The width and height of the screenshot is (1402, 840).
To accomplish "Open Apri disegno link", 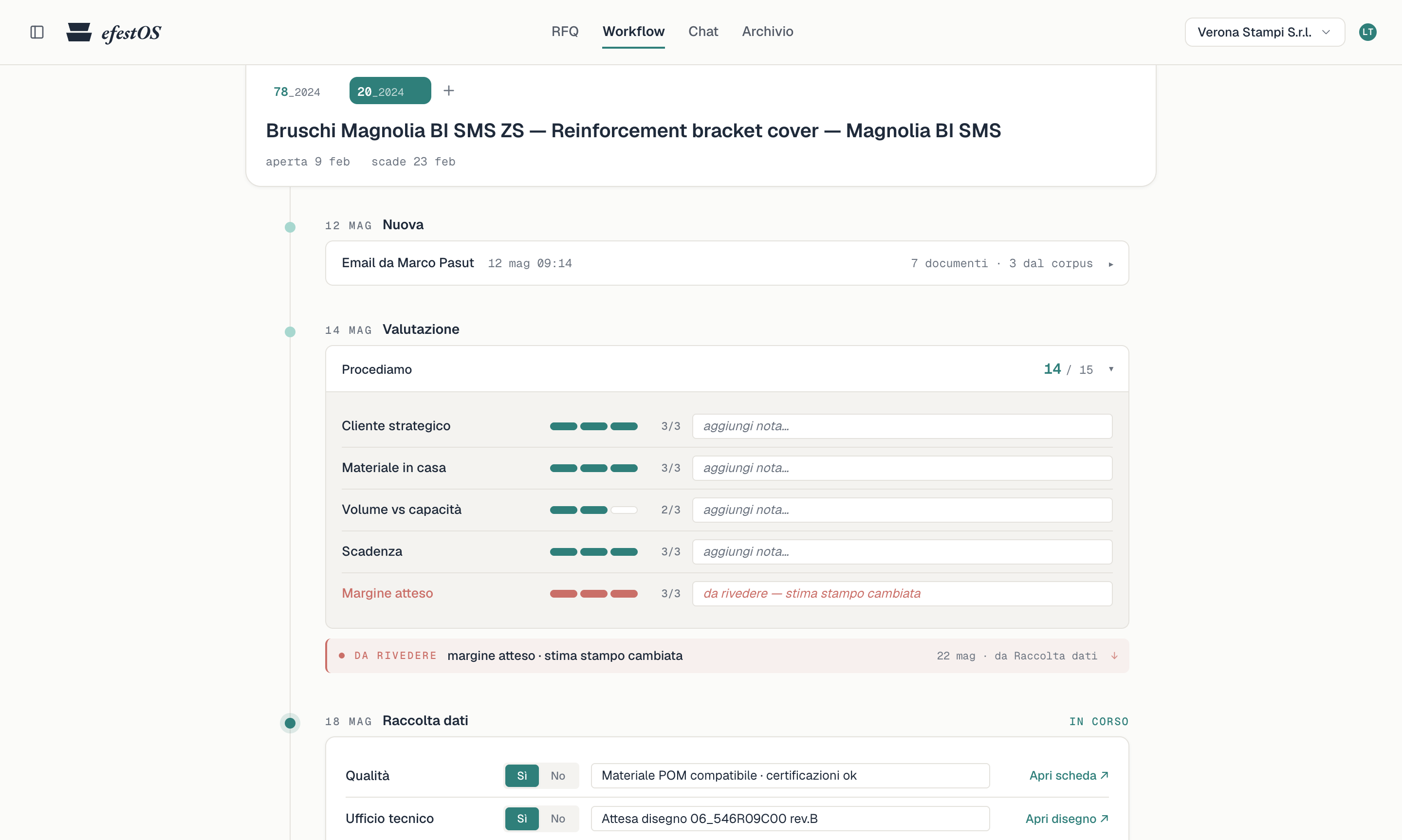I will tap(1067, 819).
